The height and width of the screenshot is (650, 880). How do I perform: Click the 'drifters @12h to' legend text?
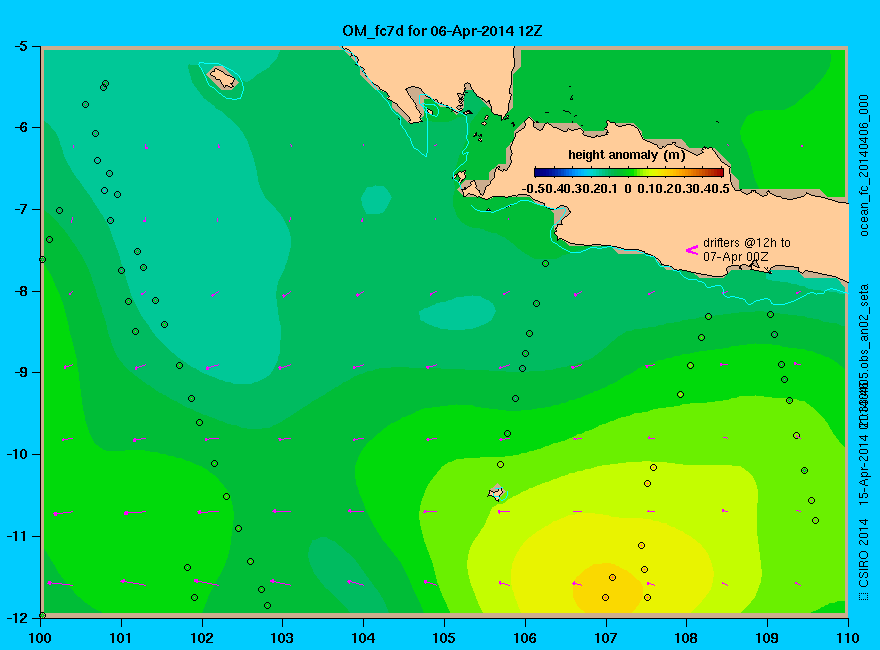click(746, 243)
